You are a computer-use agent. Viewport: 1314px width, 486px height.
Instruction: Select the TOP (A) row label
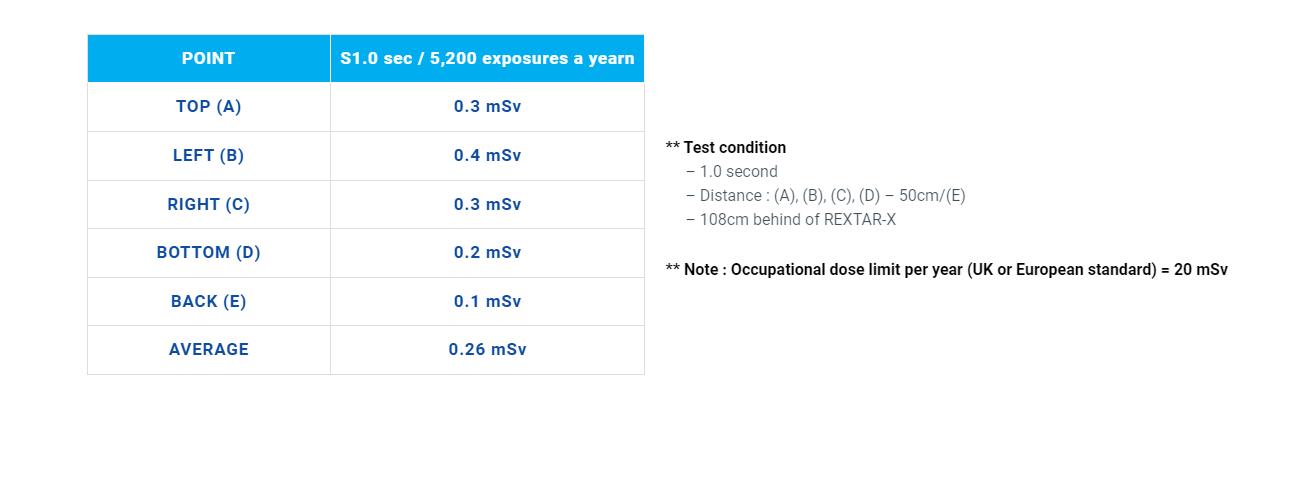click(x=208, y=106)
